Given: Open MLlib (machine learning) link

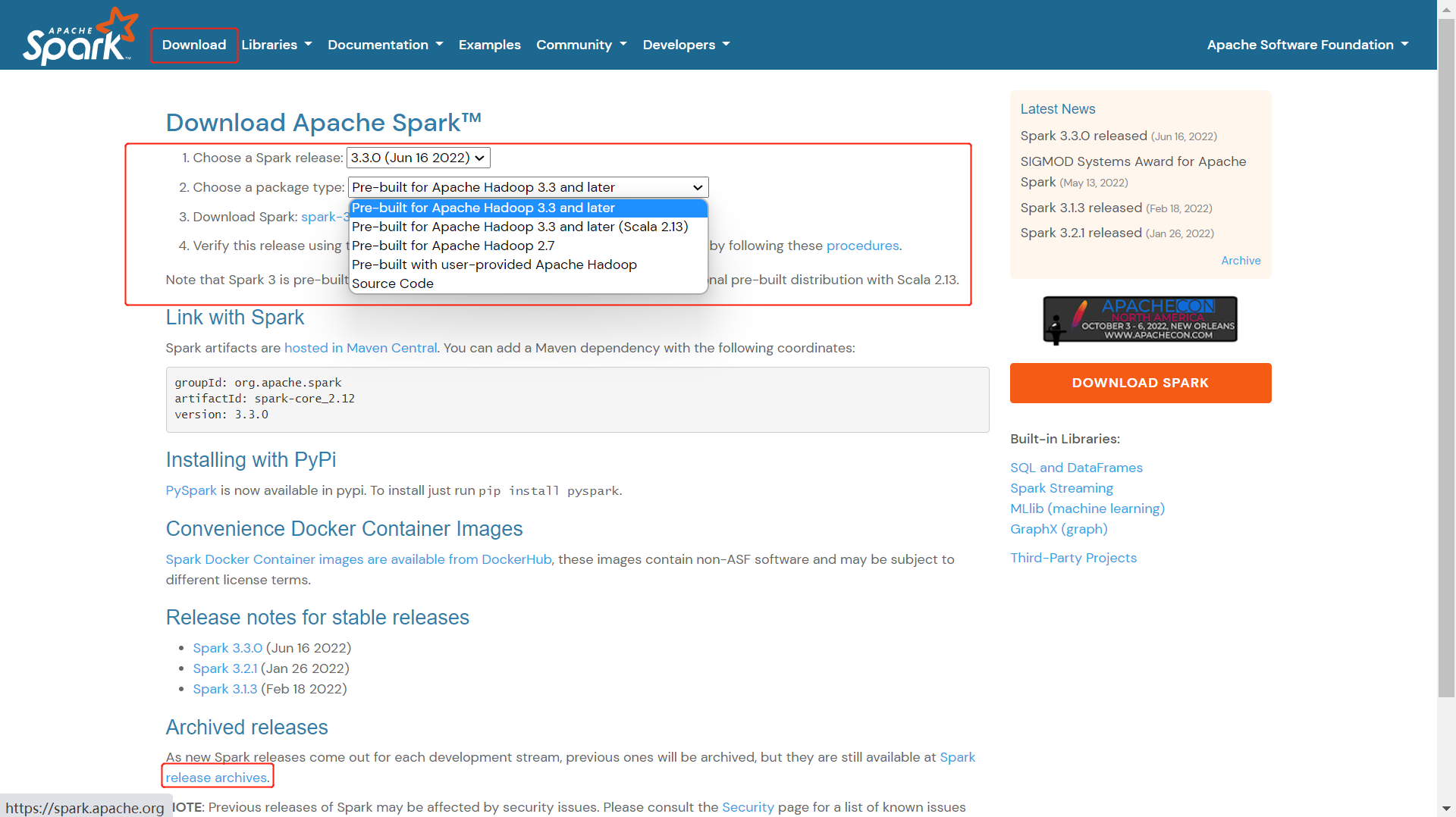Looking at the screenshot, I should [1087, 509].
